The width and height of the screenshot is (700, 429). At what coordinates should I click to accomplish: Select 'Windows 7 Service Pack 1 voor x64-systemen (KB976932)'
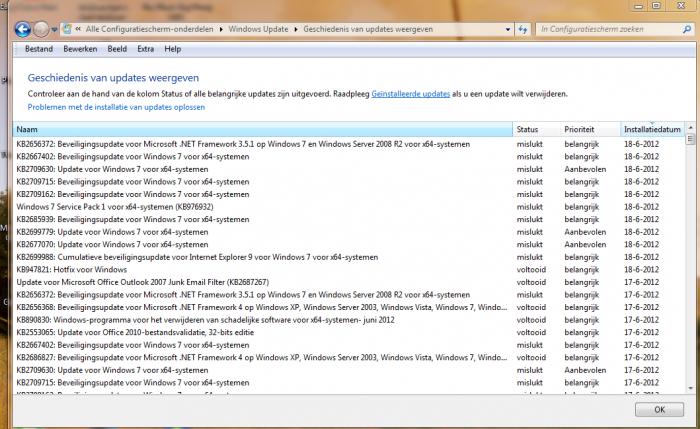pyautogui.click(x=115, y=207)
